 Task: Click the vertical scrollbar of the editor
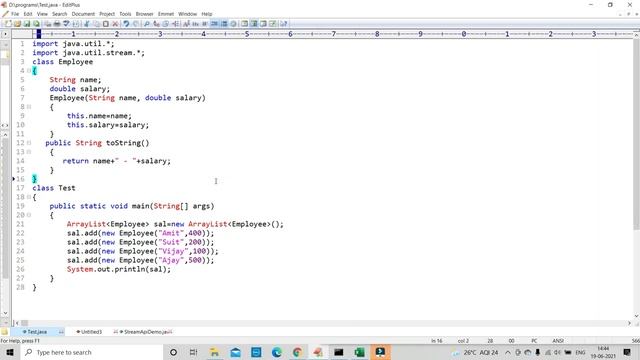click(x=636, y=135)
